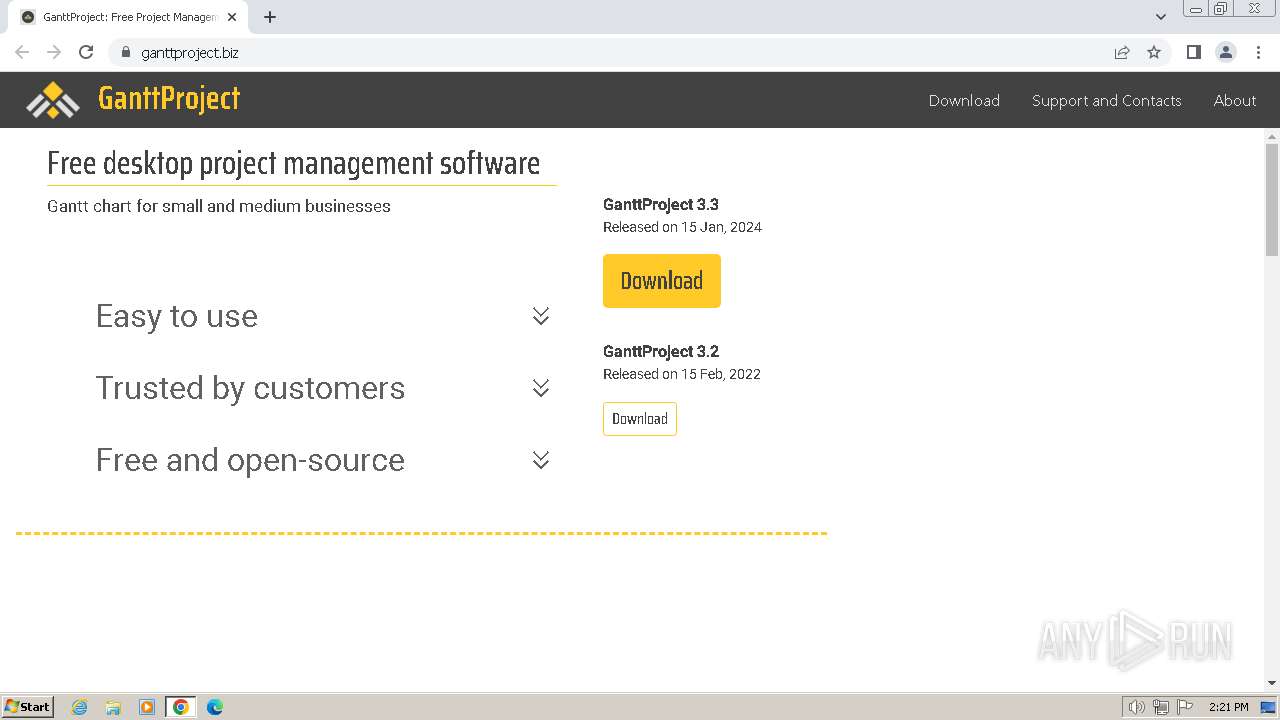Viewport: 1280px width, 720px height.
Task: Reload the page with refresh icon
Action: click(x=86, y=52)
